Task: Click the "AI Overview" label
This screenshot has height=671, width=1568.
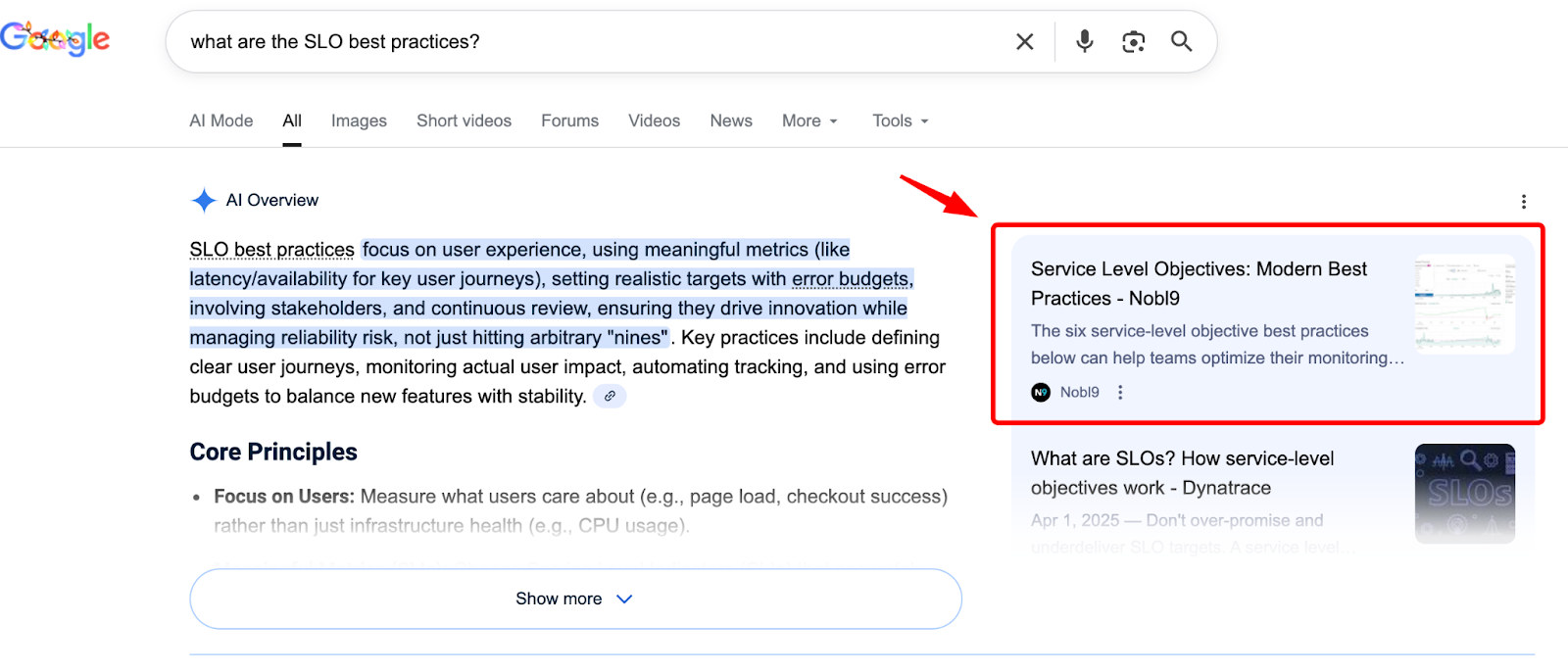Action: pos(272,200)
